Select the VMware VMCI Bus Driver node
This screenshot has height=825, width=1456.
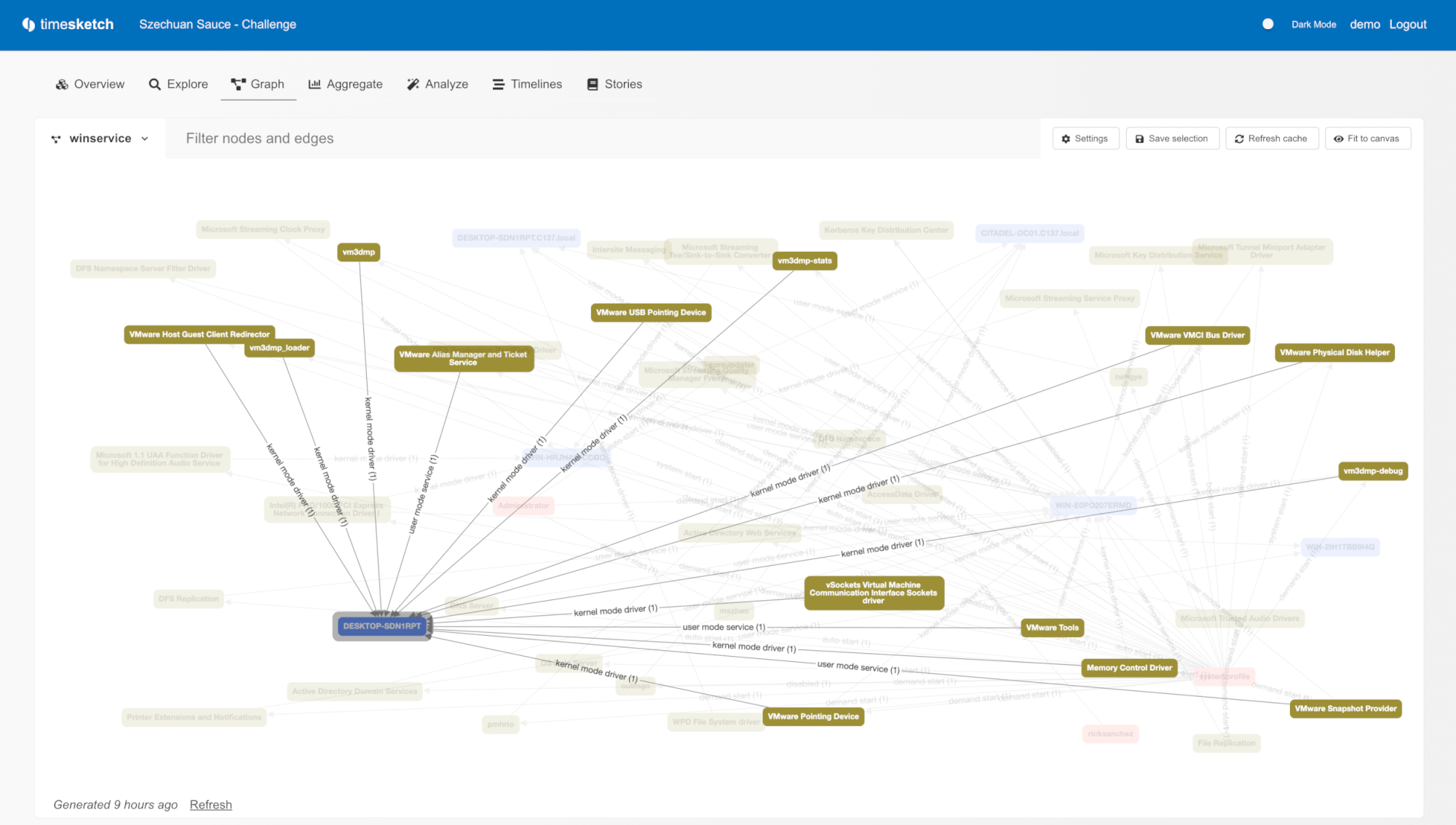click(x=1198, y=335)
